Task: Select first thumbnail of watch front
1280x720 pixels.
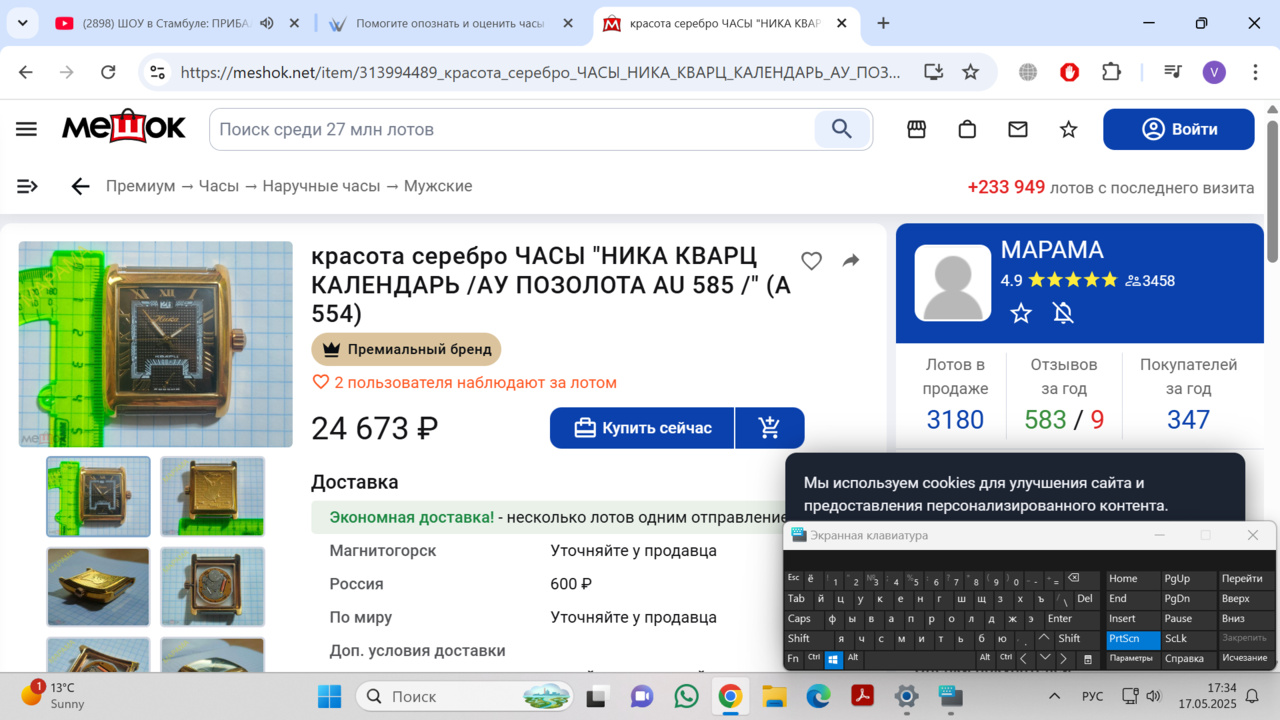Action: [x=98, y=497]
